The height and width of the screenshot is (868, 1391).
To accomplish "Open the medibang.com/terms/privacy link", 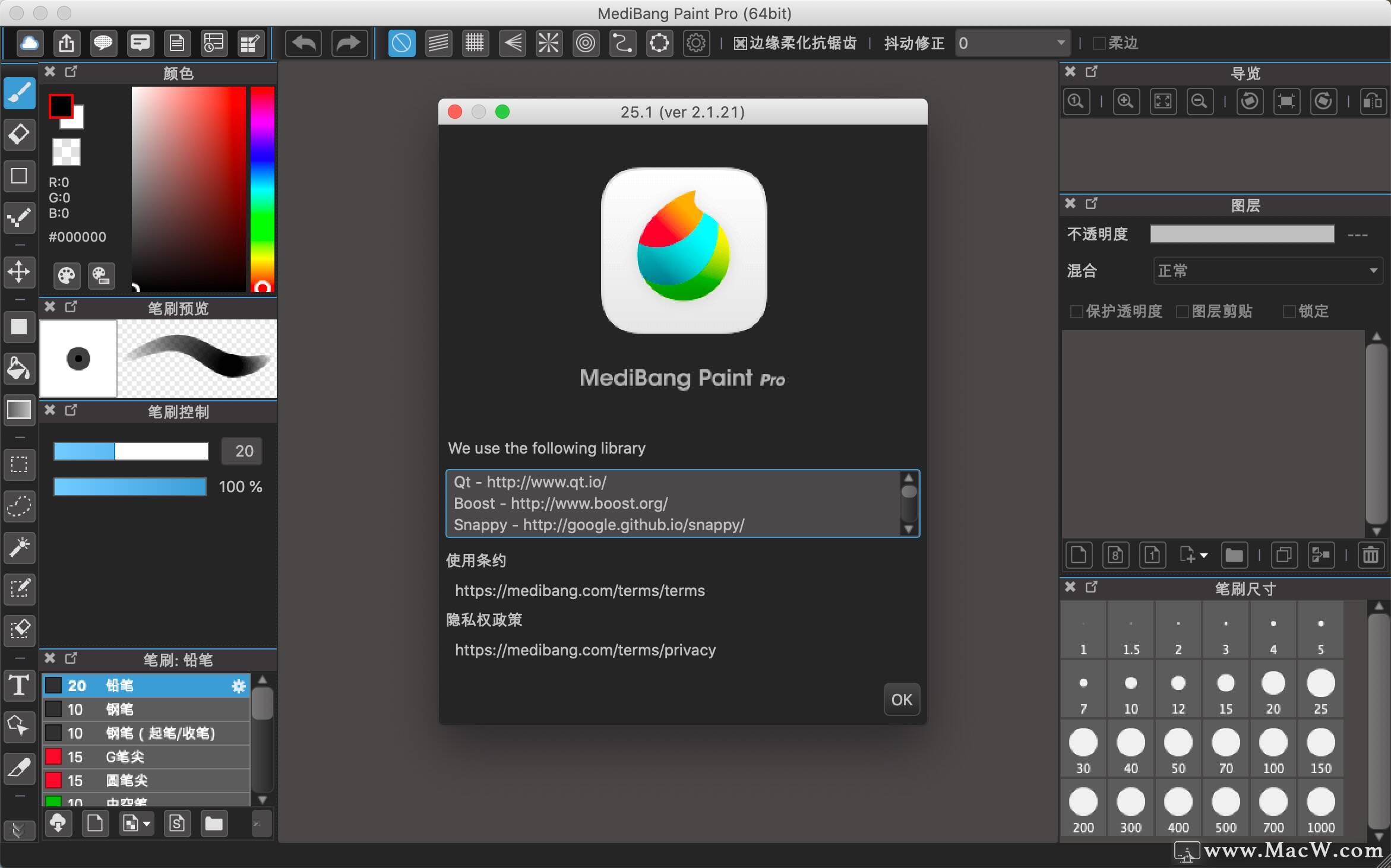I will point(585,650).
